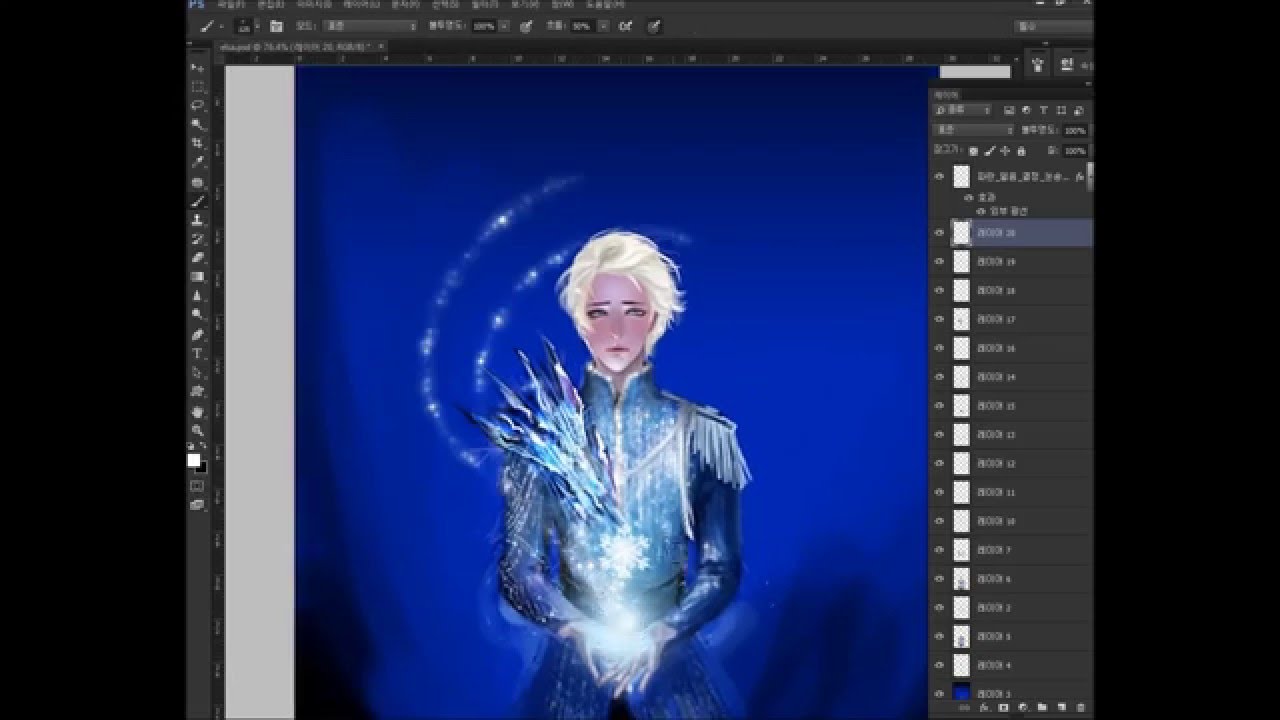Image resolution: width=1280 pixels, height=720 pixels.
Task: Toggle the effects visibility eye under the top layer
Action: pos(969,198)
